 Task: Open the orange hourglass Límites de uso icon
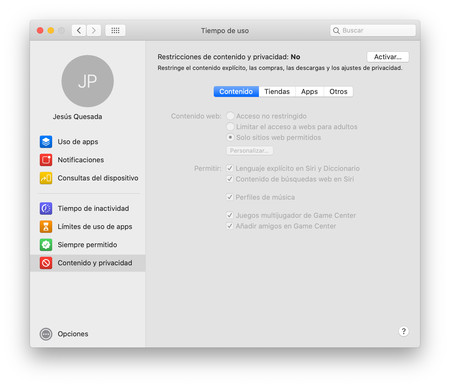coord(46,227)
